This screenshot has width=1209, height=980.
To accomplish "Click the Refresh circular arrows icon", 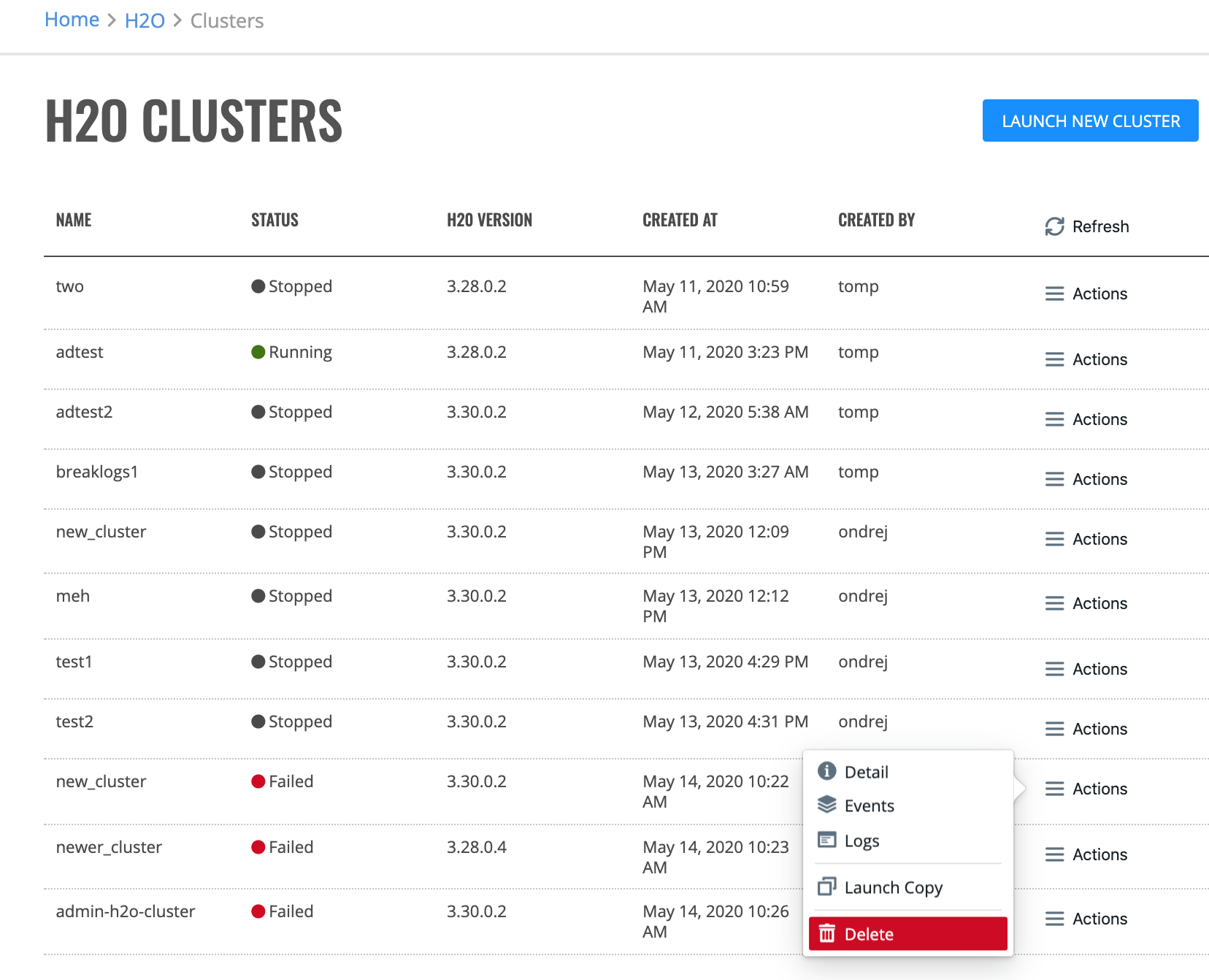I will (x=1054, y=226).
